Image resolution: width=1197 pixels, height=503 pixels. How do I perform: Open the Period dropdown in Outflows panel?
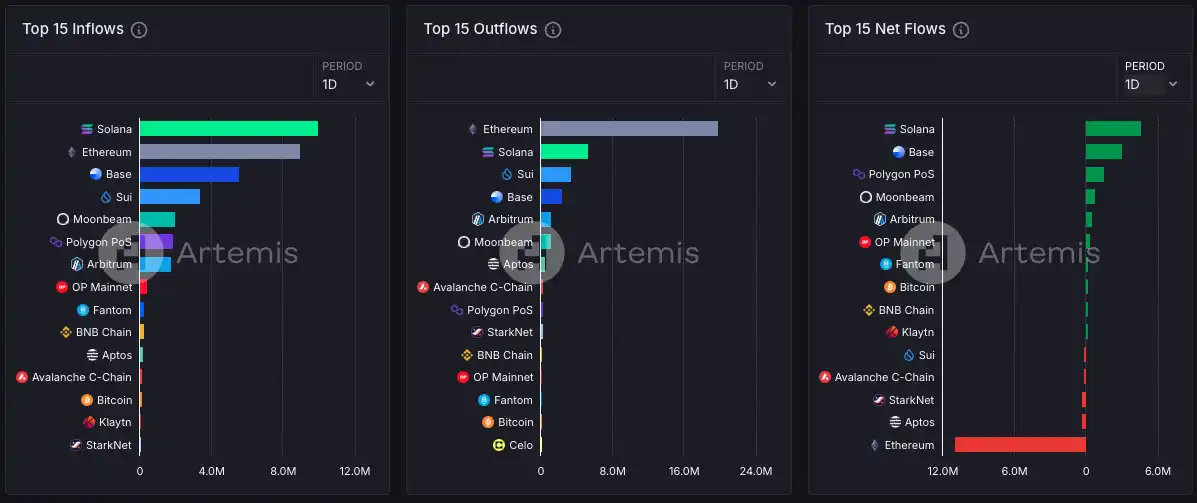point(750,85)
